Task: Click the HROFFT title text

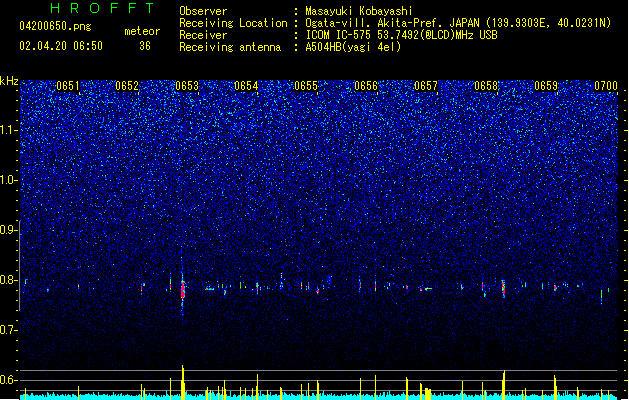Action: [103, 8]
